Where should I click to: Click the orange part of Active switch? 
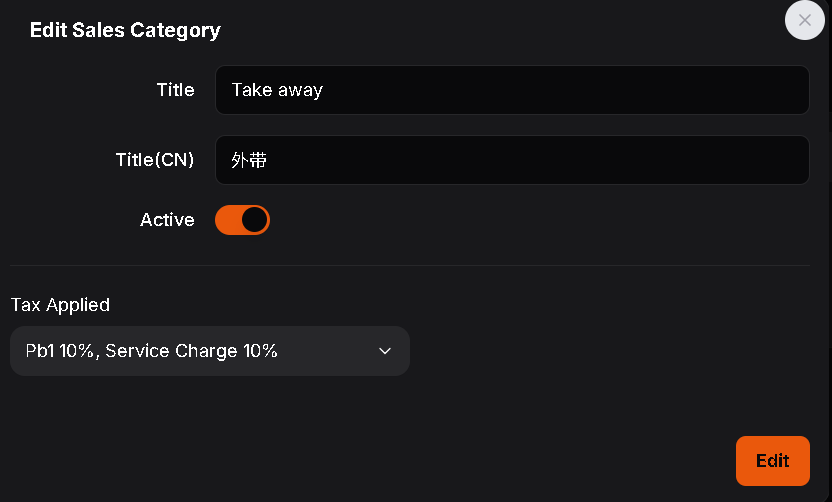pos(228,220)
